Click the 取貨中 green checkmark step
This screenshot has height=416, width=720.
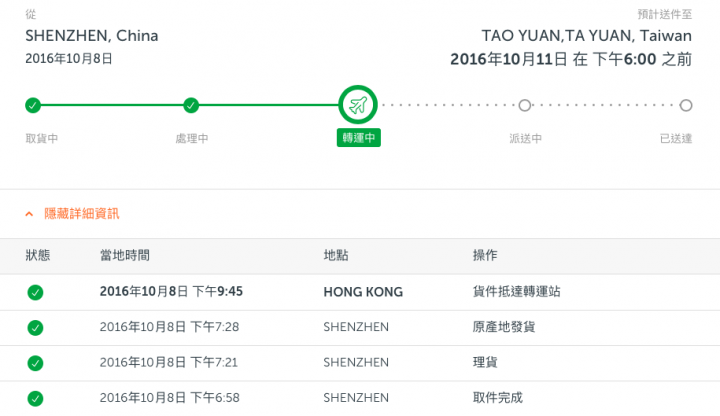(x=33, y=105)
